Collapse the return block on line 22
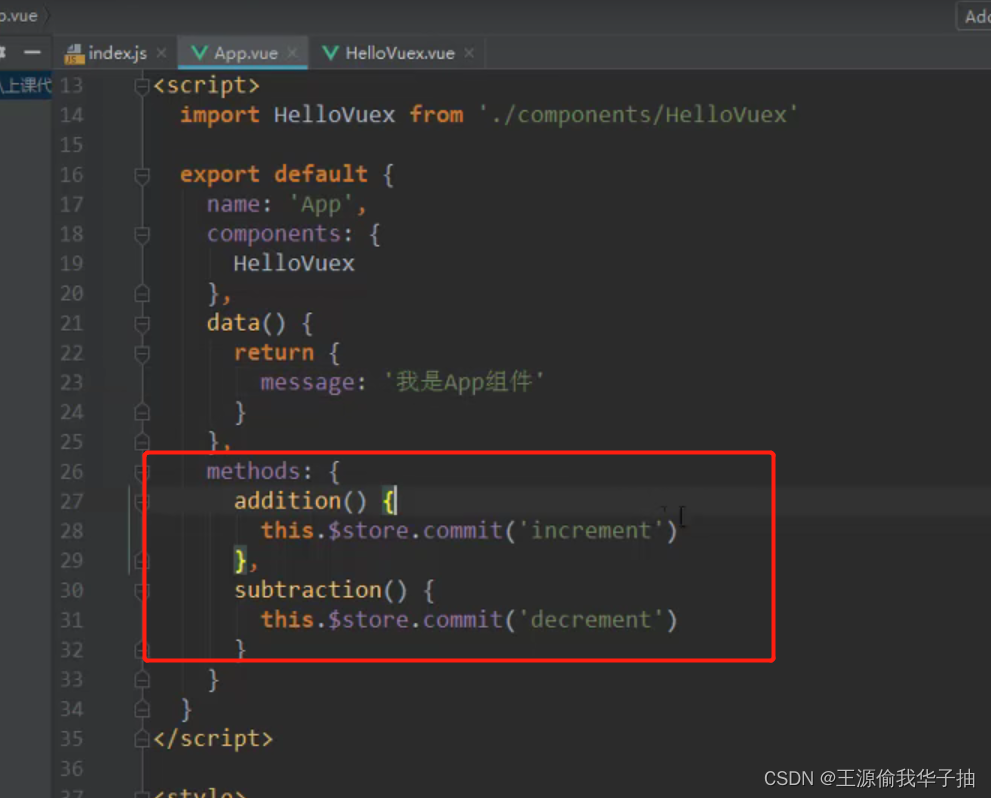Viewport: 991px width, 798px height. pos(142,353)
